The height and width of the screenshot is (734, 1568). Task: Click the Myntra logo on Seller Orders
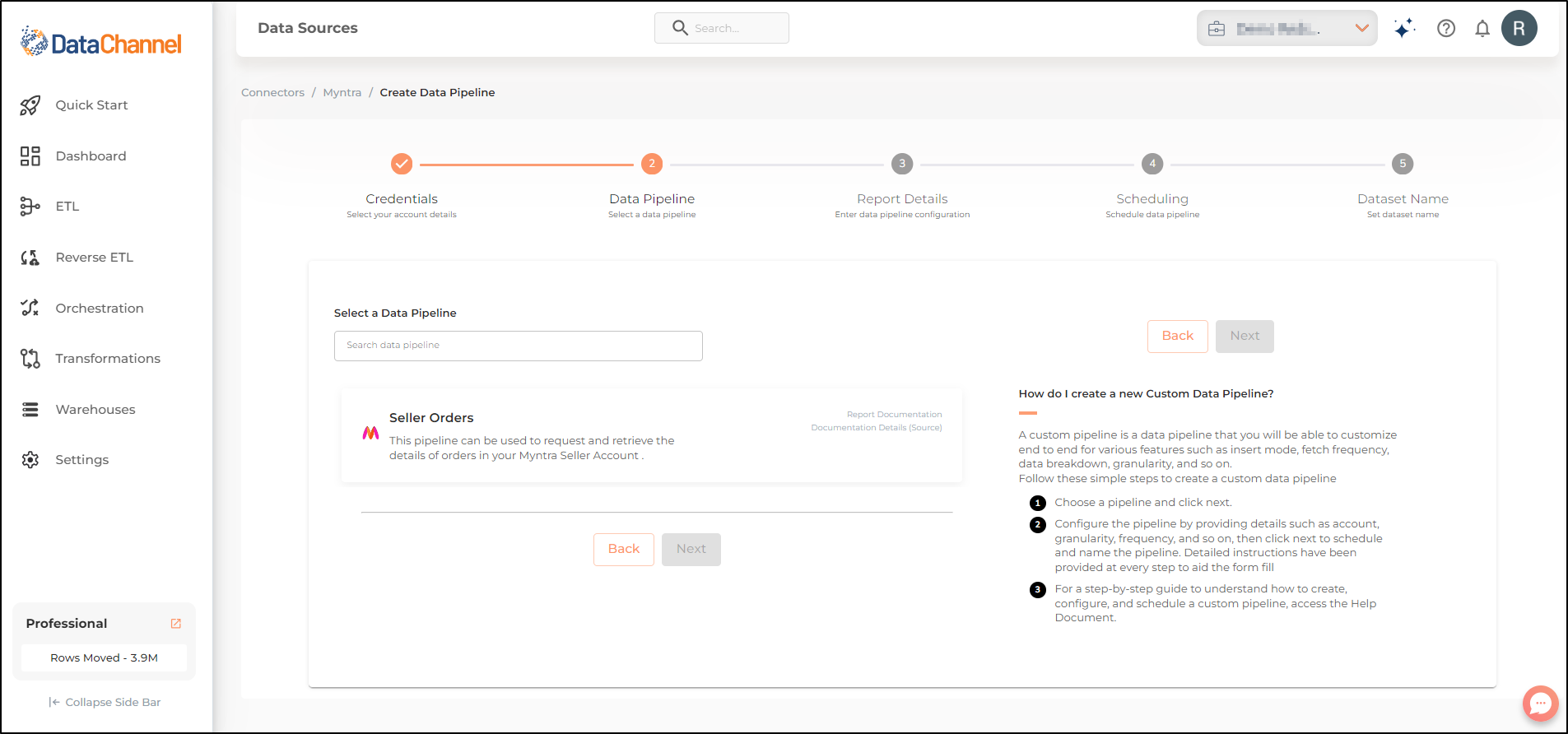click(371, 433)
